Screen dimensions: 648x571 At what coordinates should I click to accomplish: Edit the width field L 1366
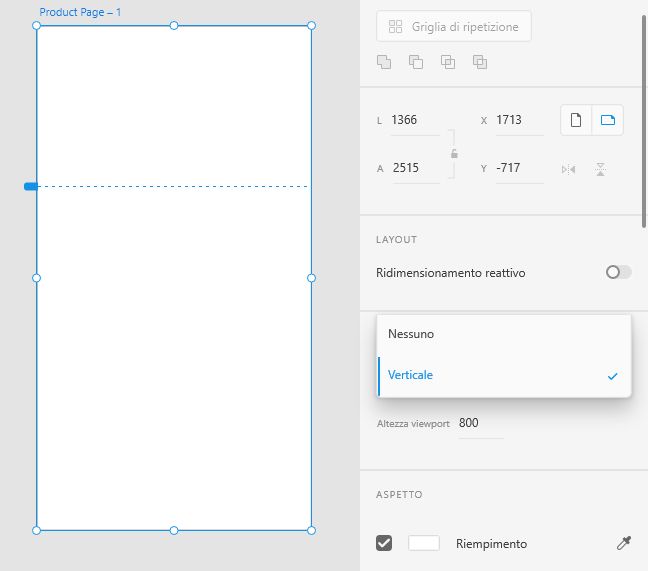(x=415, y=120)
